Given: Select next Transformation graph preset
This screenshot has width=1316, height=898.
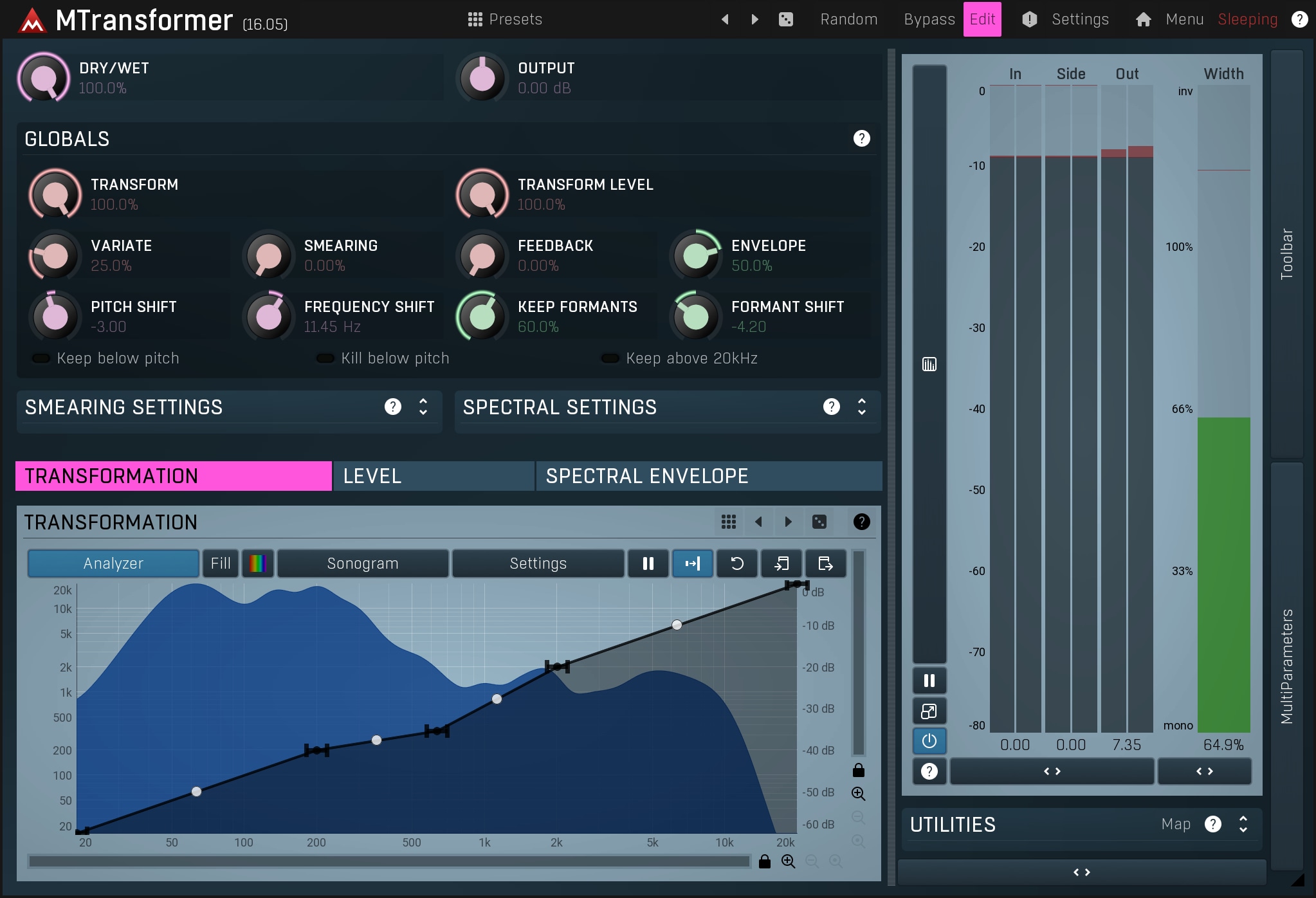Looking at the screenshot, I should [789, 522].
